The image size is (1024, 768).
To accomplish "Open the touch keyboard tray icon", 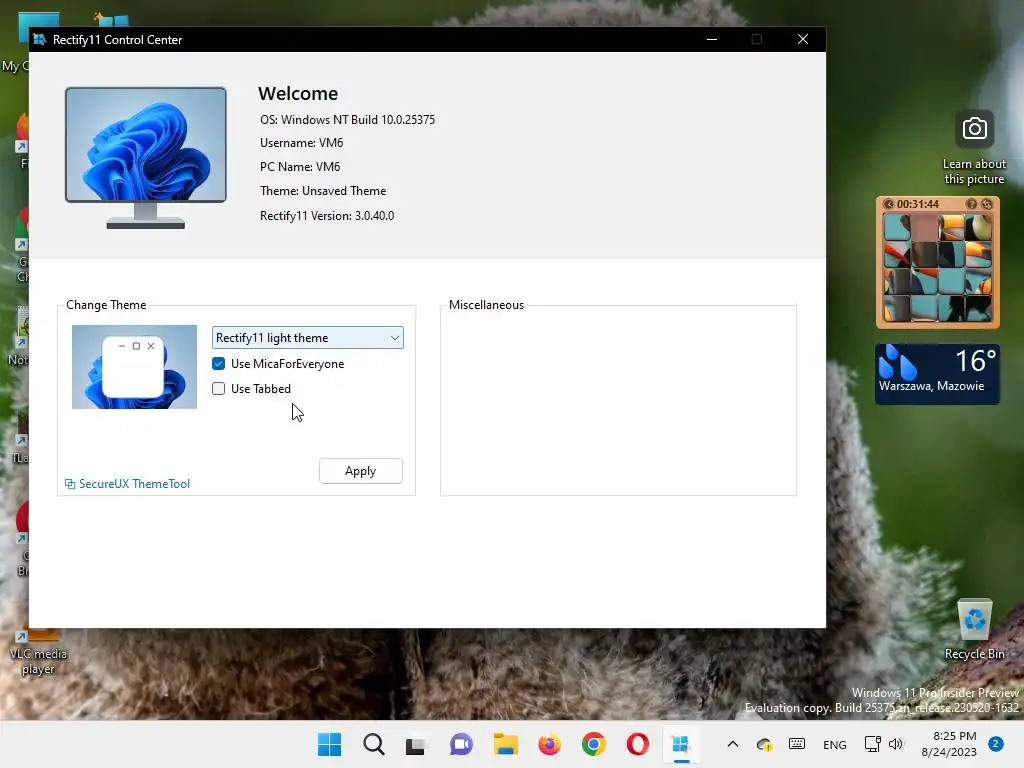I will pyautogui.click(x=797, y=743).
